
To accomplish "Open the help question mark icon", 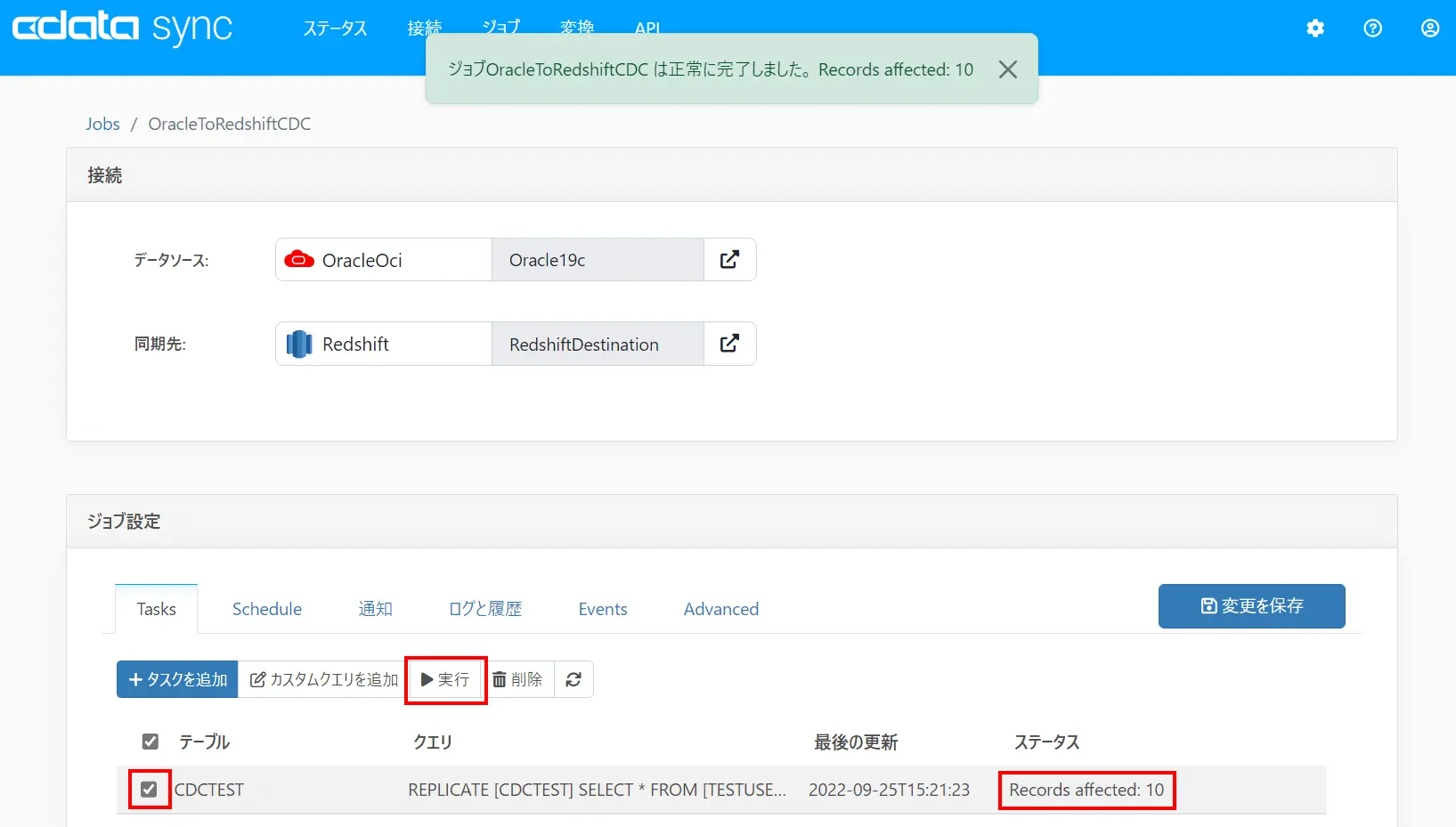I will click(1373, 28).
